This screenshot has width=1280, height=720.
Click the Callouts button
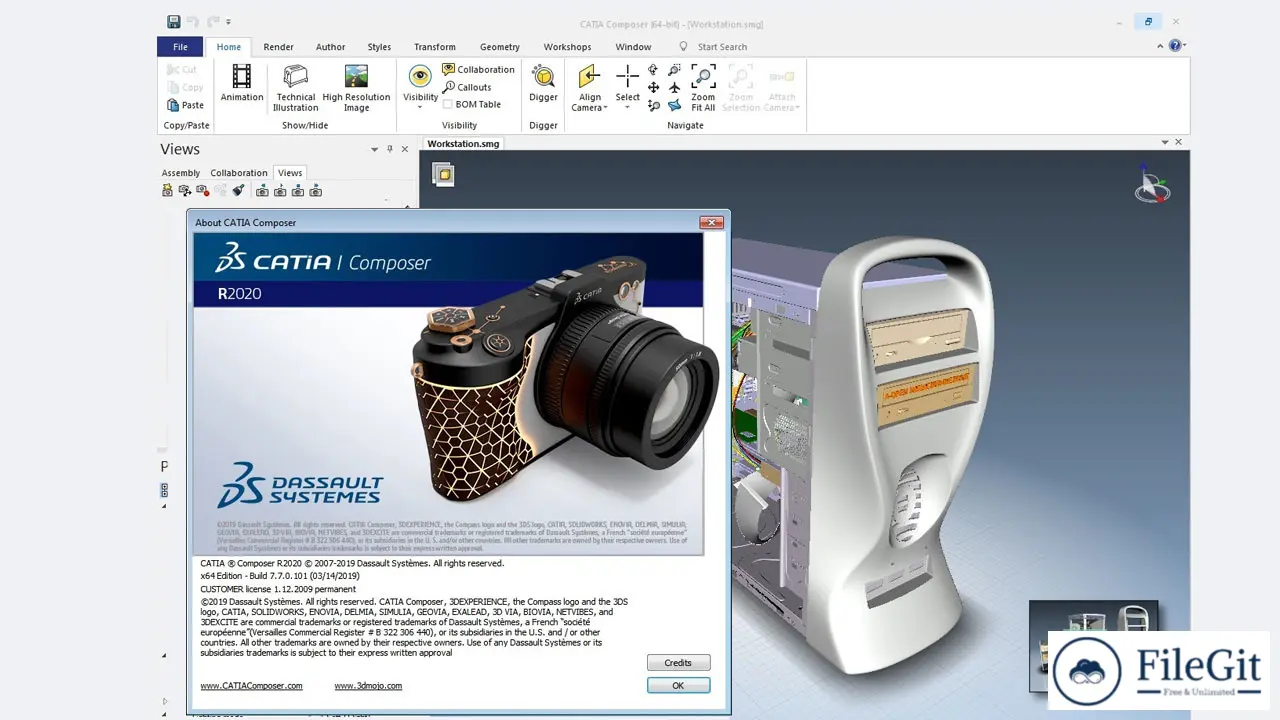pos(467,87)
